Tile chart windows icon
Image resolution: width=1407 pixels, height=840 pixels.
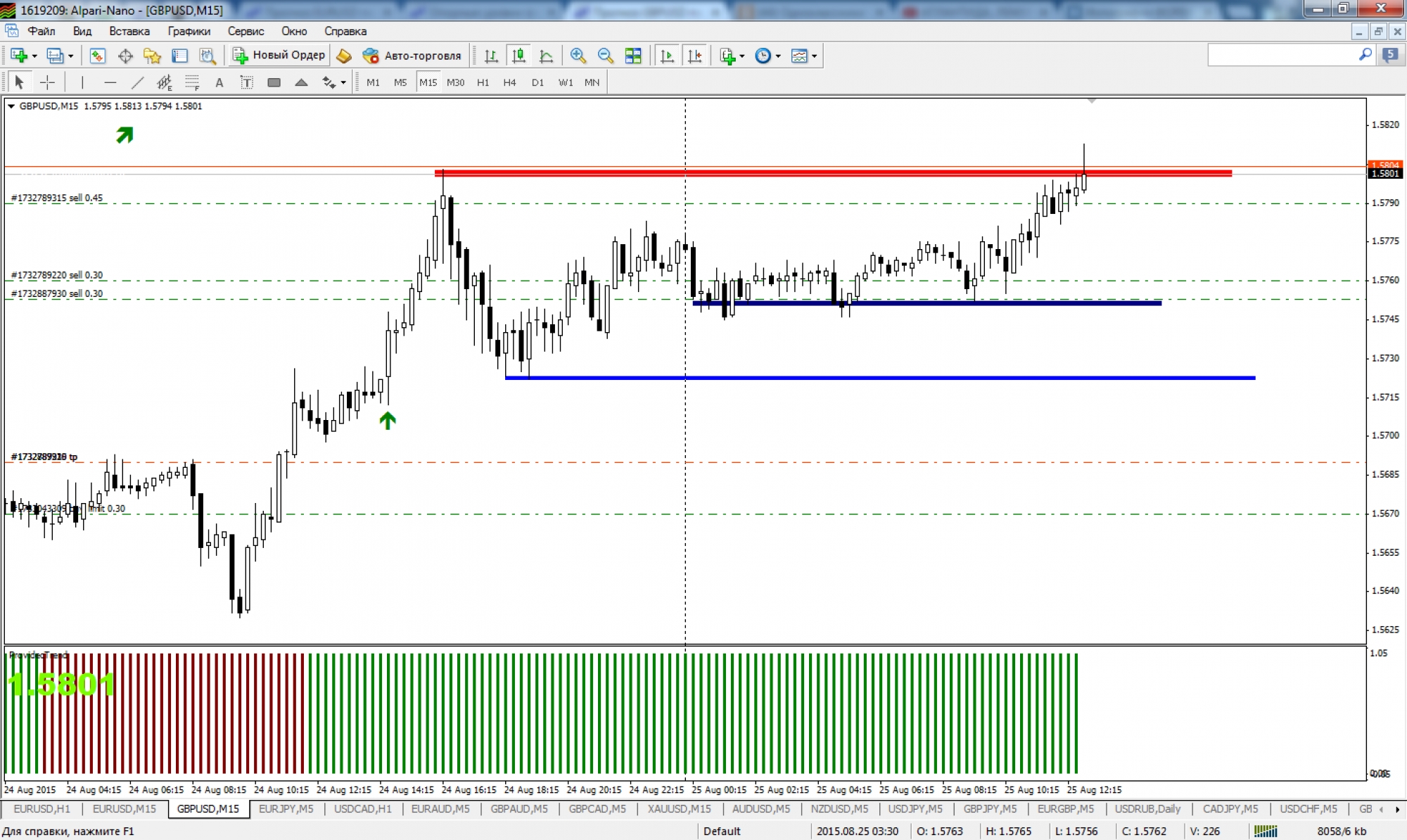(633, 56)
